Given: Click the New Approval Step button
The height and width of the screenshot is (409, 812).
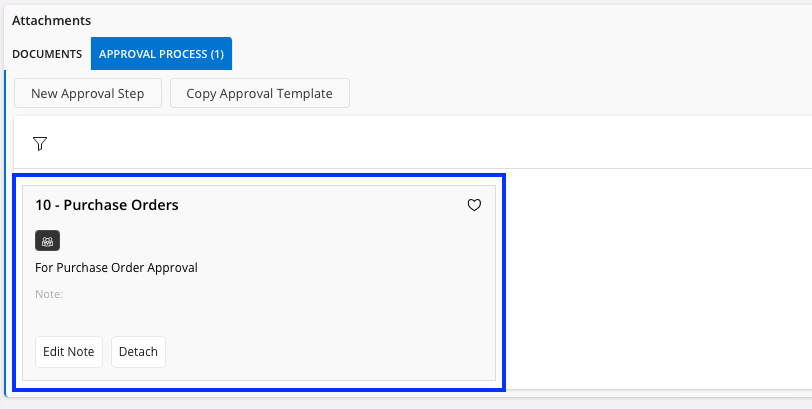Looking at the screenshot, I should click(88, 94).
